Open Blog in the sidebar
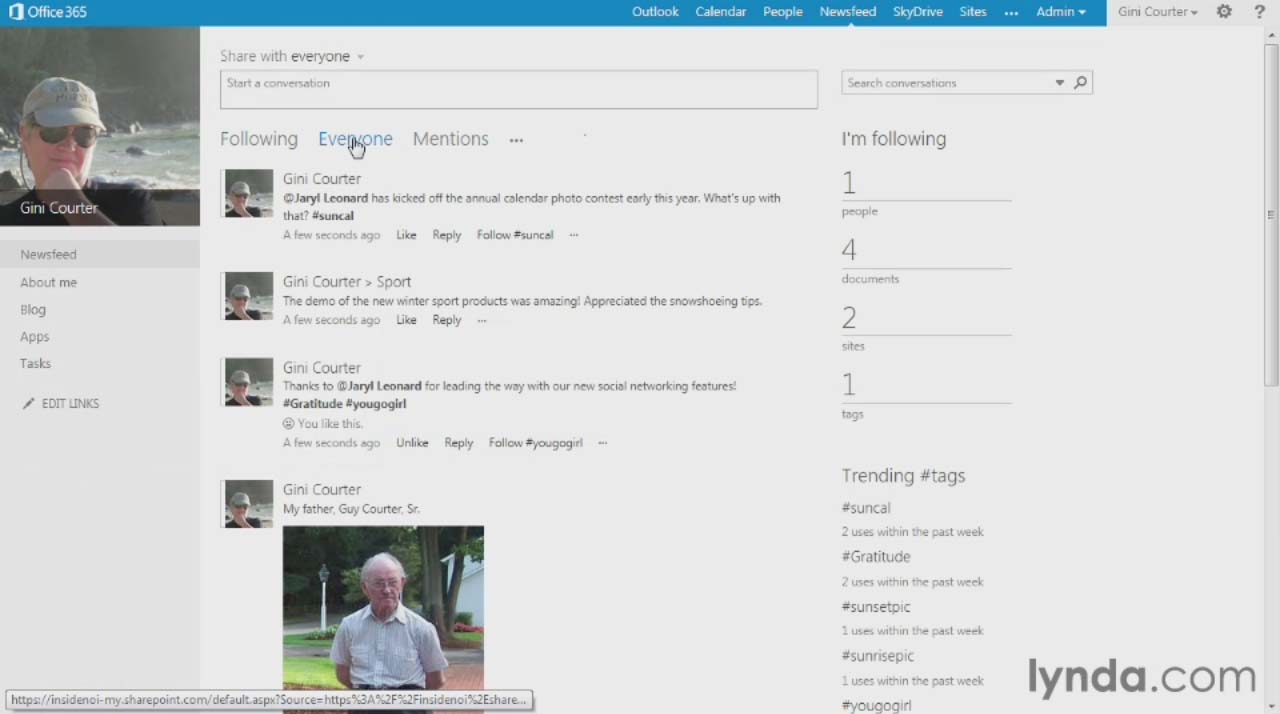1280x714 pixels. click(x=33, y=310)
